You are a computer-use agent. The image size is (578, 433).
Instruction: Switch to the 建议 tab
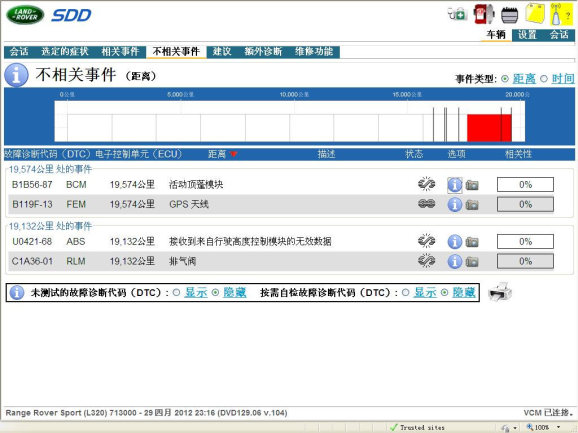(222, 52)
